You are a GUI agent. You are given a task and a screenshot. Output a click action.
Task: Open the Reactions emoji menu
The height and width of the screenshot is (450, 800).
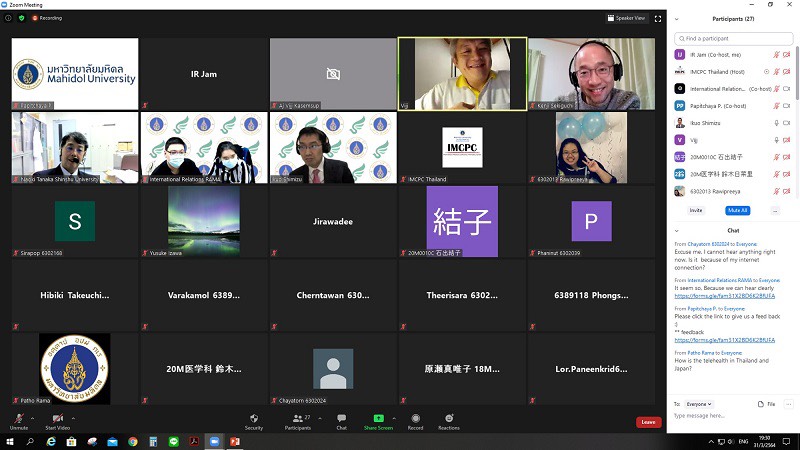coord(448,419)
